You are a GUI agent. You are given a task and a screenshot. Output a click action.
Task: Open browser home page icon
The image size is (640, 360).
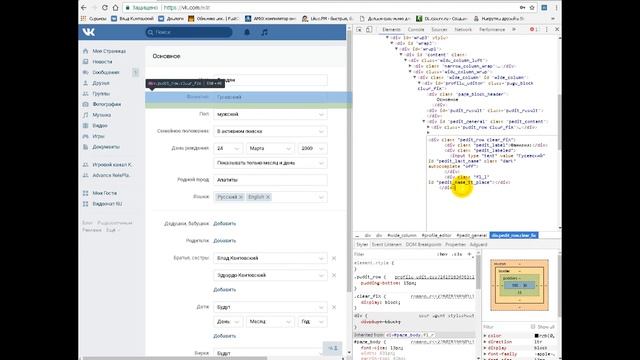click(115, 7)
